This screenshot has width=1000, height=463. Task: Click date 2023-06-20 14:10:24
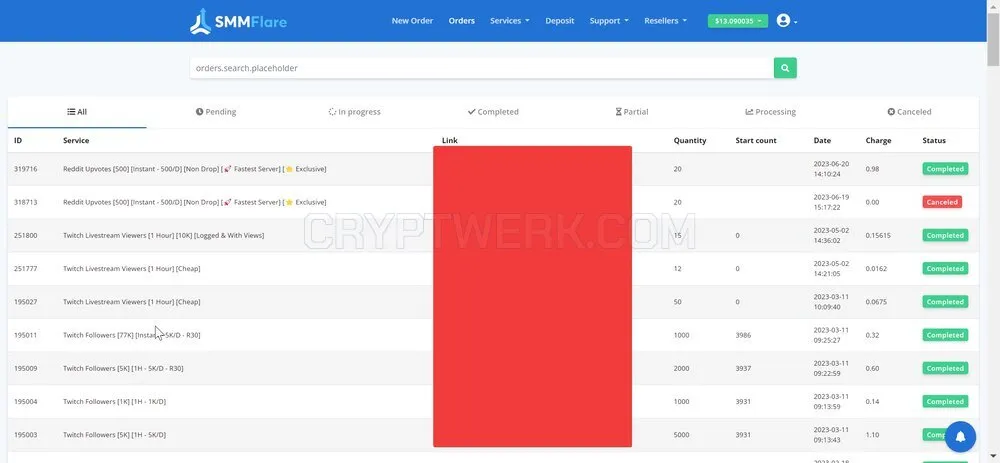[x=831, y=169]
